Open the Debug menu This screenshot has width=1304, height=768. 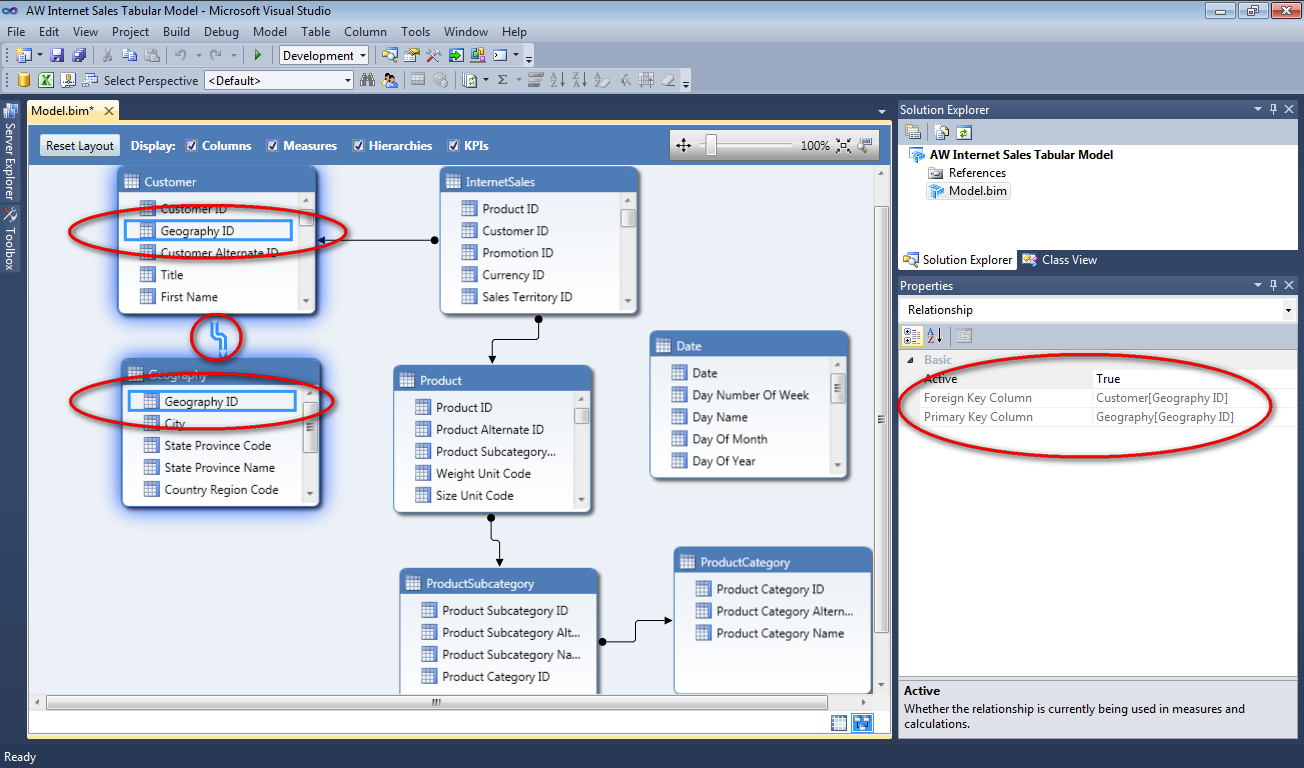(x=221, y=32)
